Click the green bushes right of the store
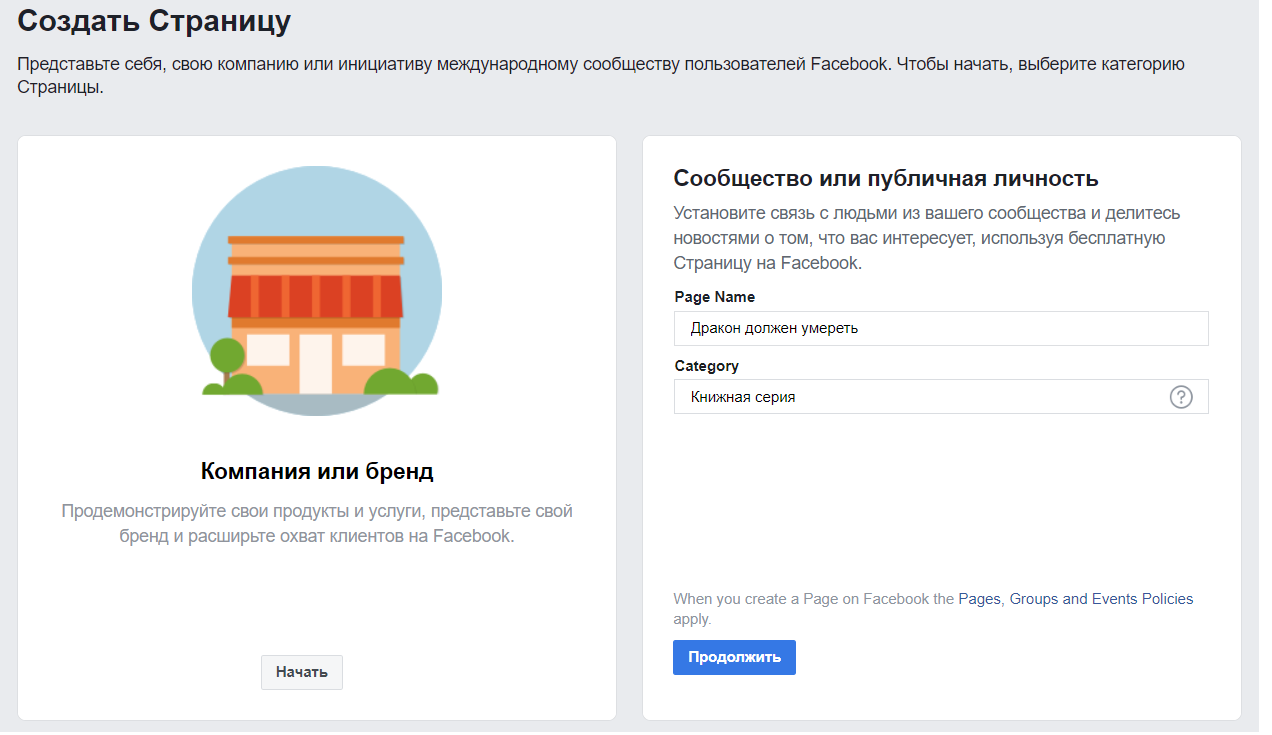Viewport: 1272px width, 735px height. [x=401, y=382]
